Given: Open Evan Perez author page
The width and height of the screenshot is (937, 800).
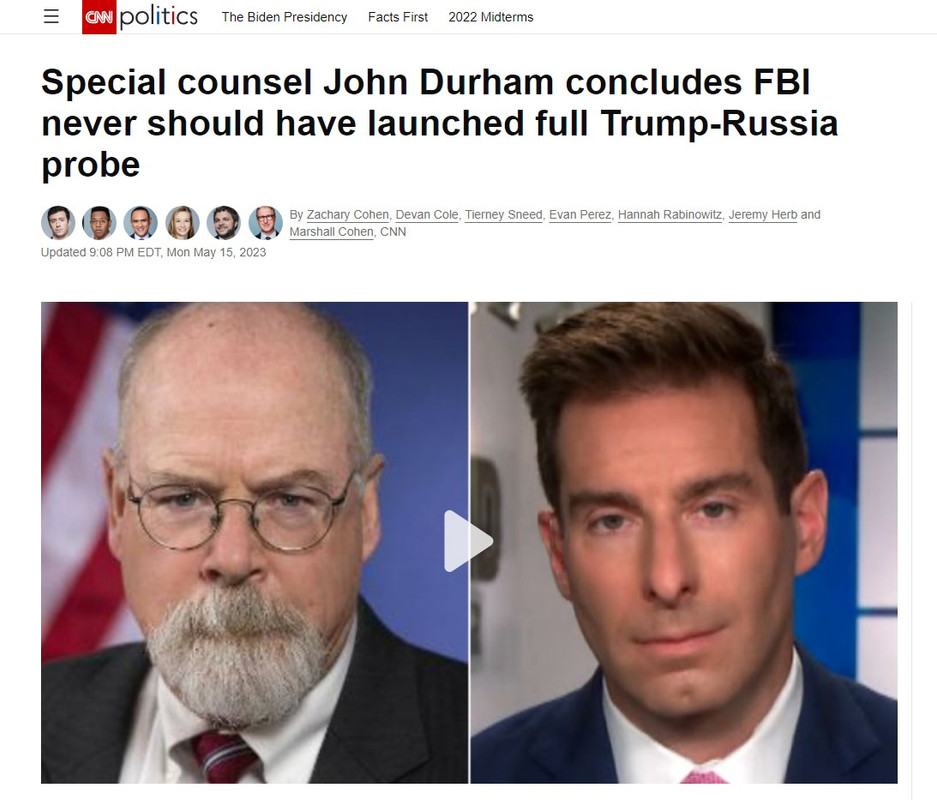Looking at the screenshot, I should [580, 214].
